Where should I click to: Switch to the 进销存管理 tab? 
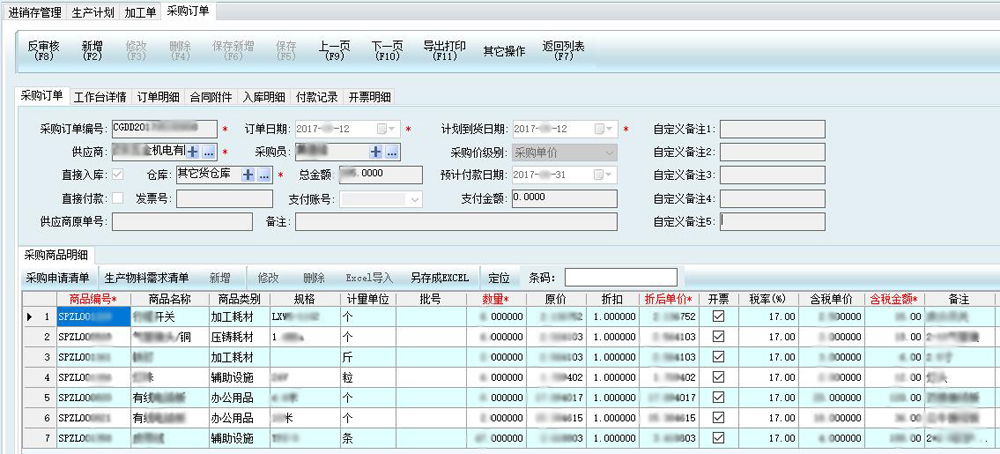[34, 12]
